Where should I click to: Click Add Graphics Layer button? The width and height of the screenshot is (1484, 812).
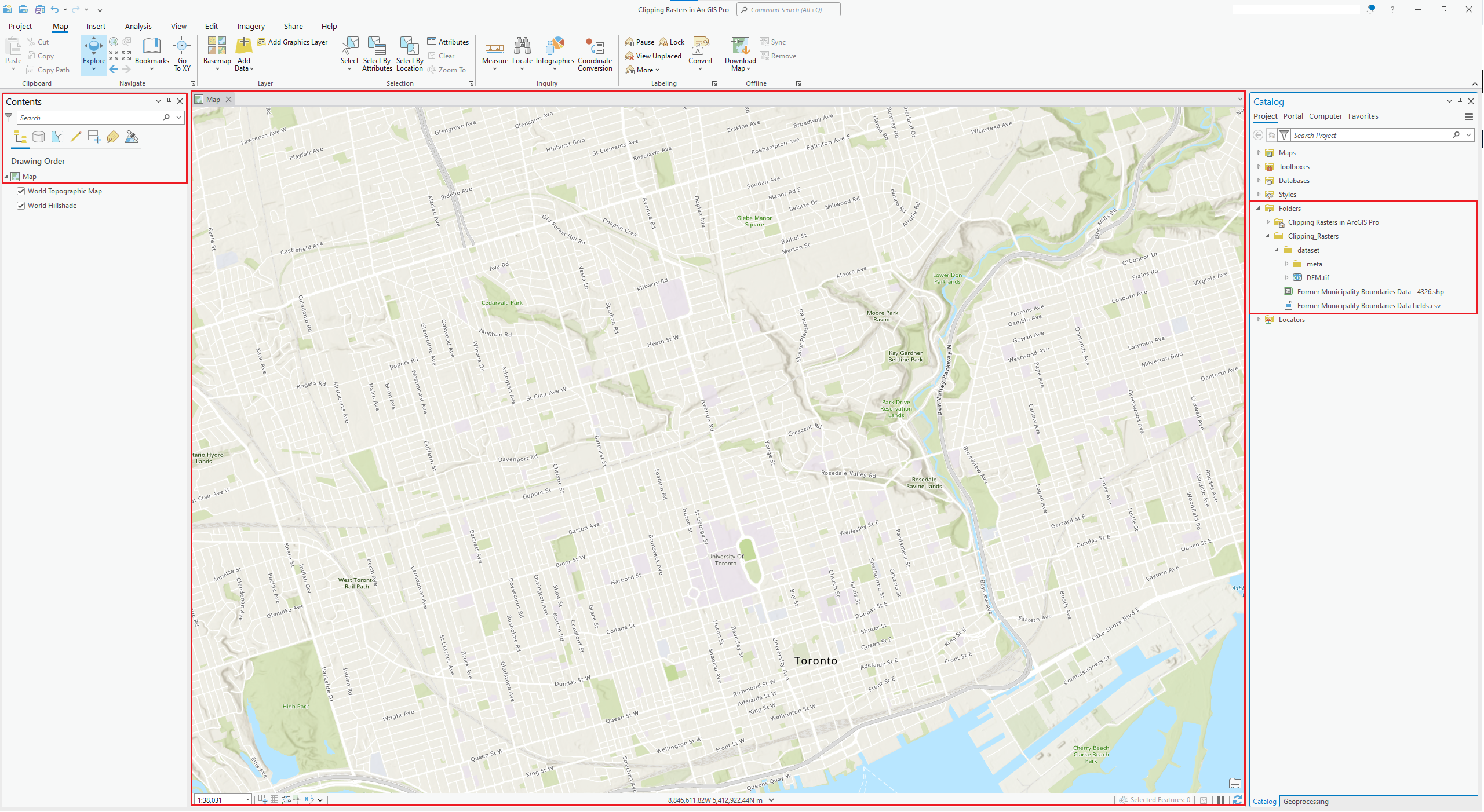click(x=292, y=42)
